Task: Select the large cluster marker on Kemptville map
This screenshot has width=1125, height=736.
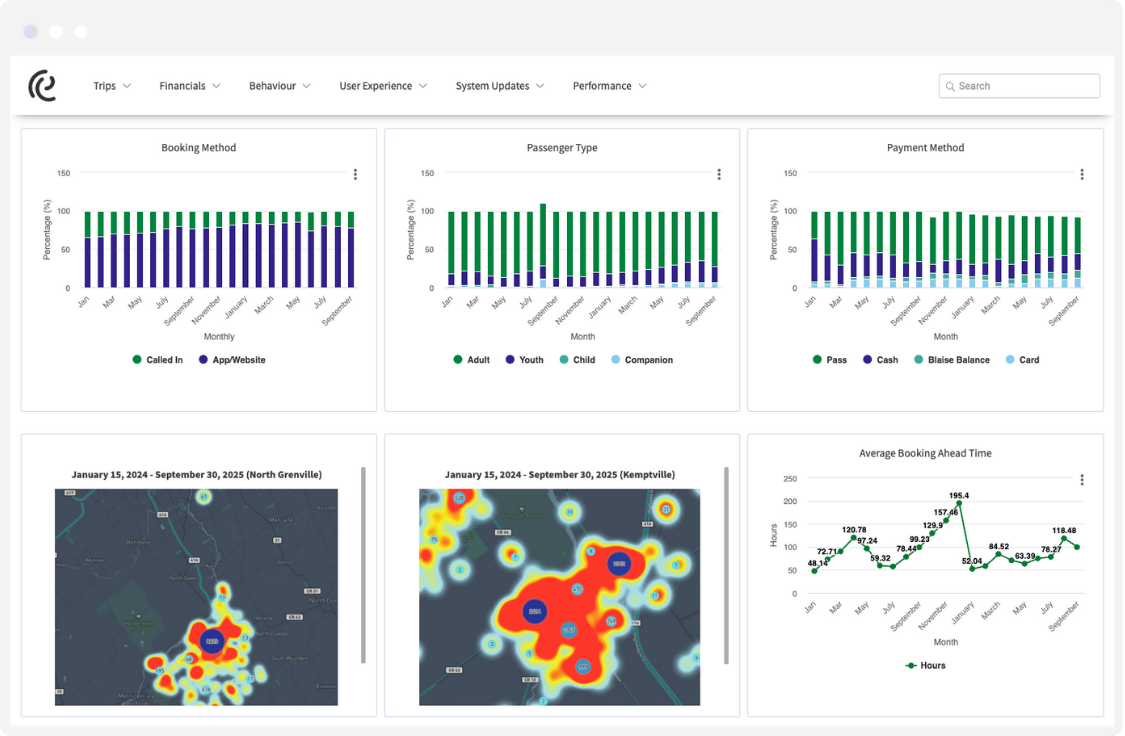Action: click(x=533, y=610)
